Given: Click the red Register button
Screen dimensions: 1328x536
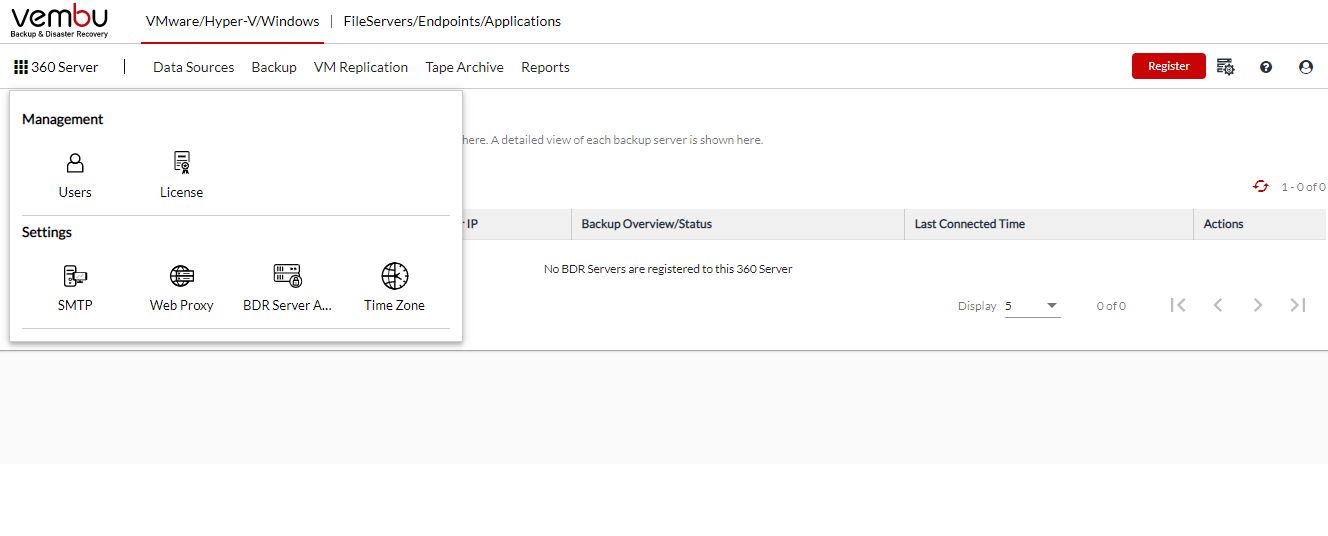Looking at the screenshot, I should pyautogui.click(x=1169, y=66).
